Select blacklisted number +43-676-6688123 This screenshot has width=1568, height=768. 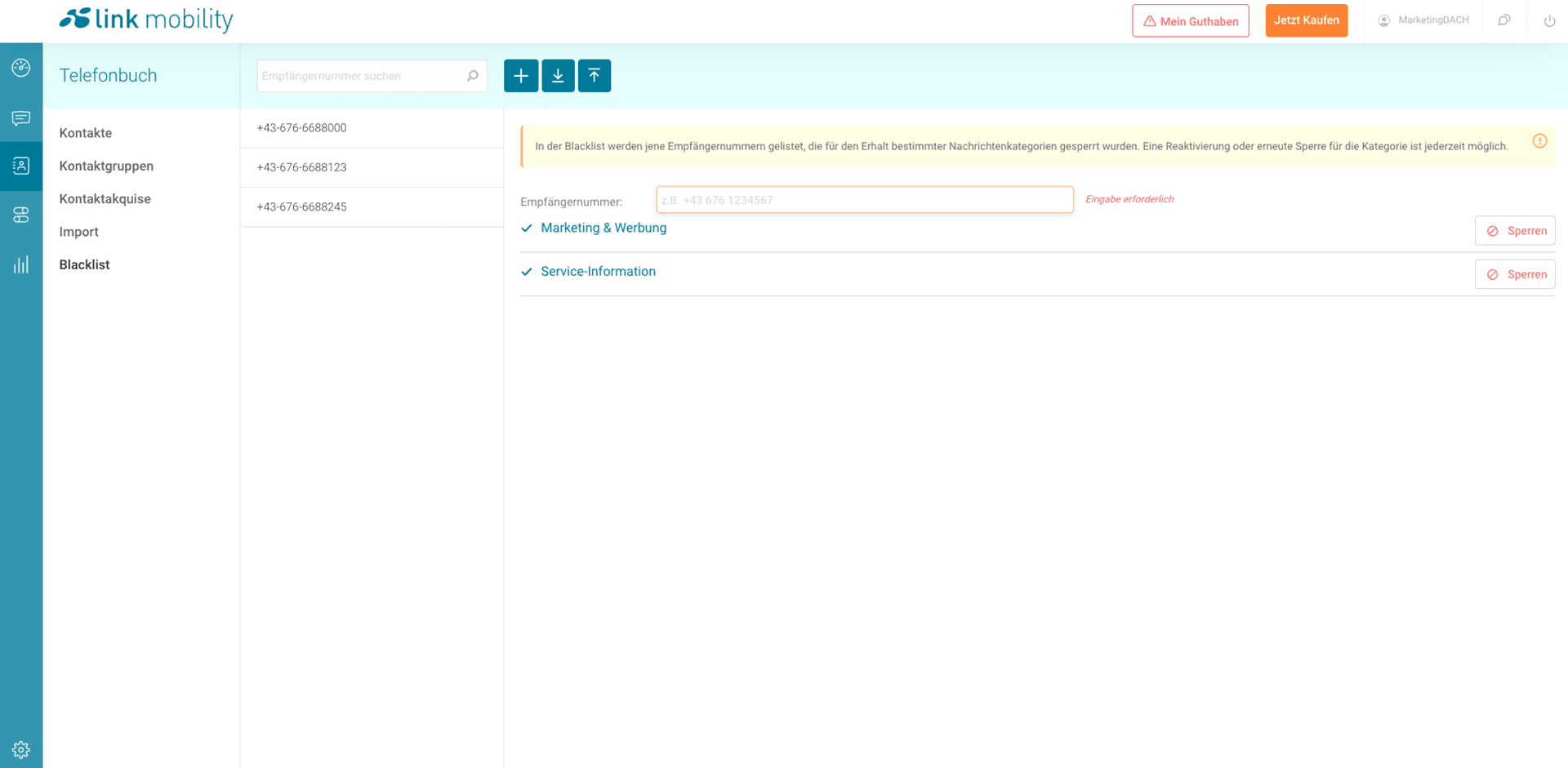pos(301,167)
